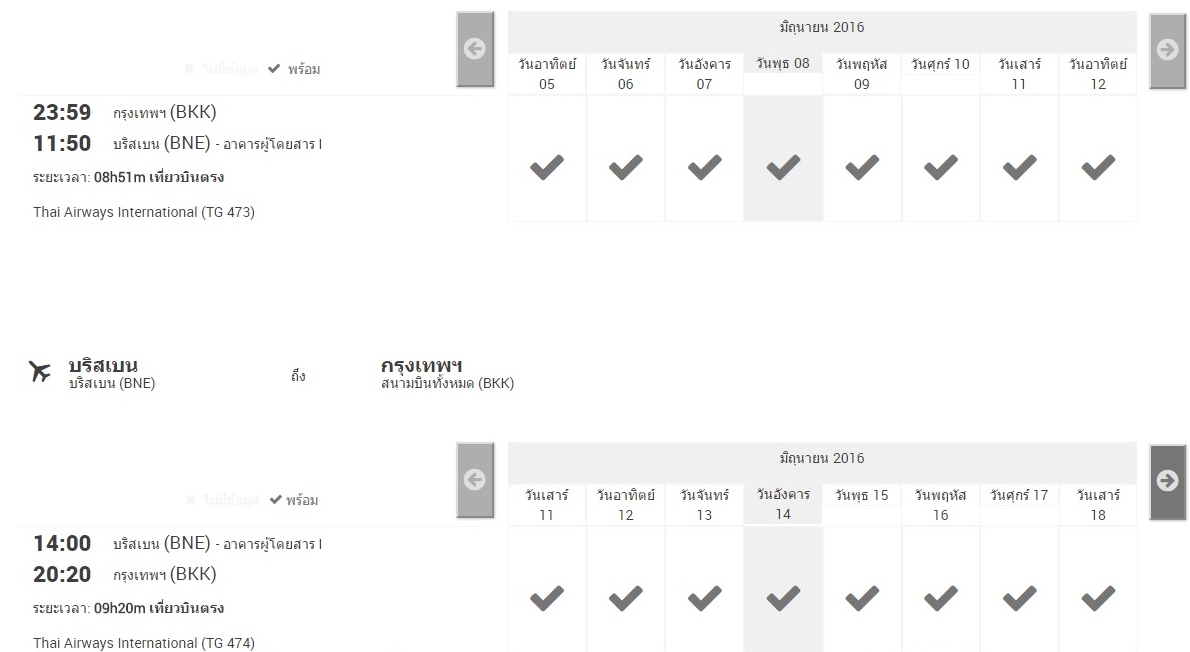Click airplane icon beside Brisbane route heading
Viewport: 1190px width, 652px height.
40,372
